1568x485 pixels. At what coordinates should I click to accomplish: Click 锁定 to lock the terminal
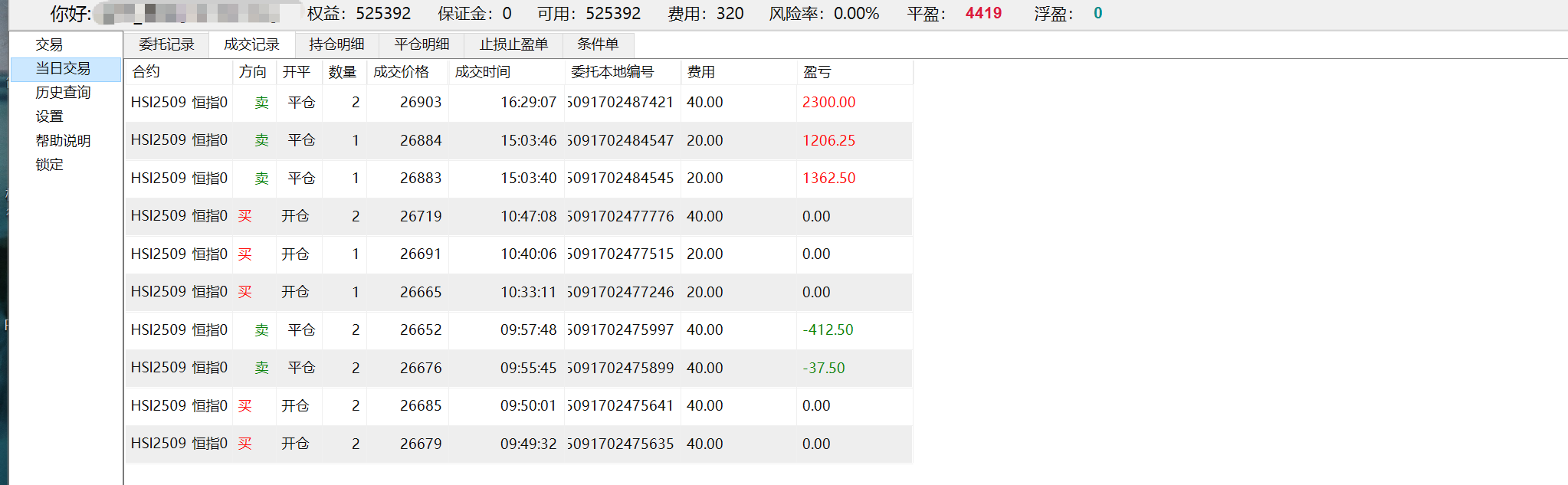pos(49,165)
